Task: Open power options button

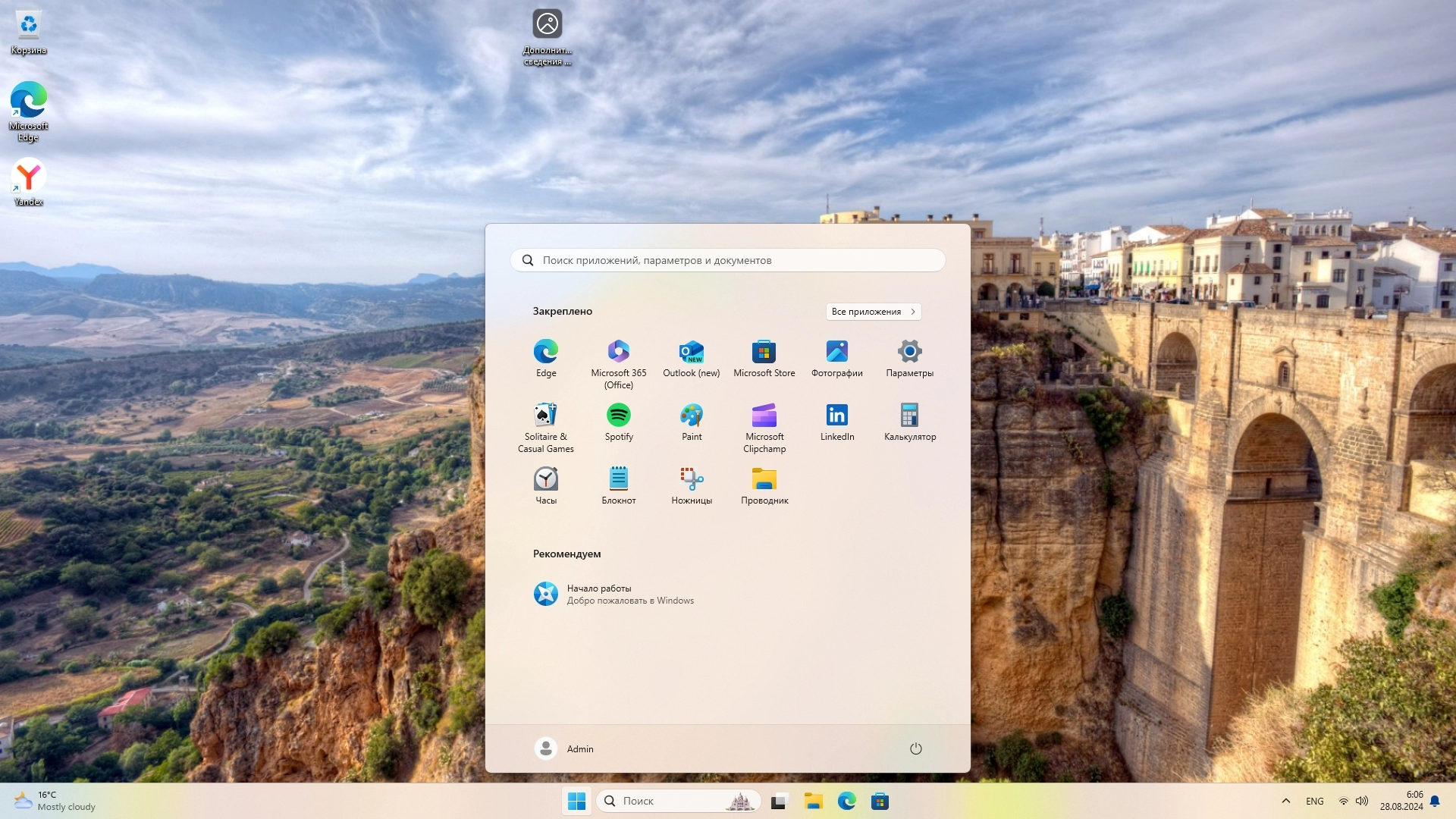Action: click(x=915, y=748)
